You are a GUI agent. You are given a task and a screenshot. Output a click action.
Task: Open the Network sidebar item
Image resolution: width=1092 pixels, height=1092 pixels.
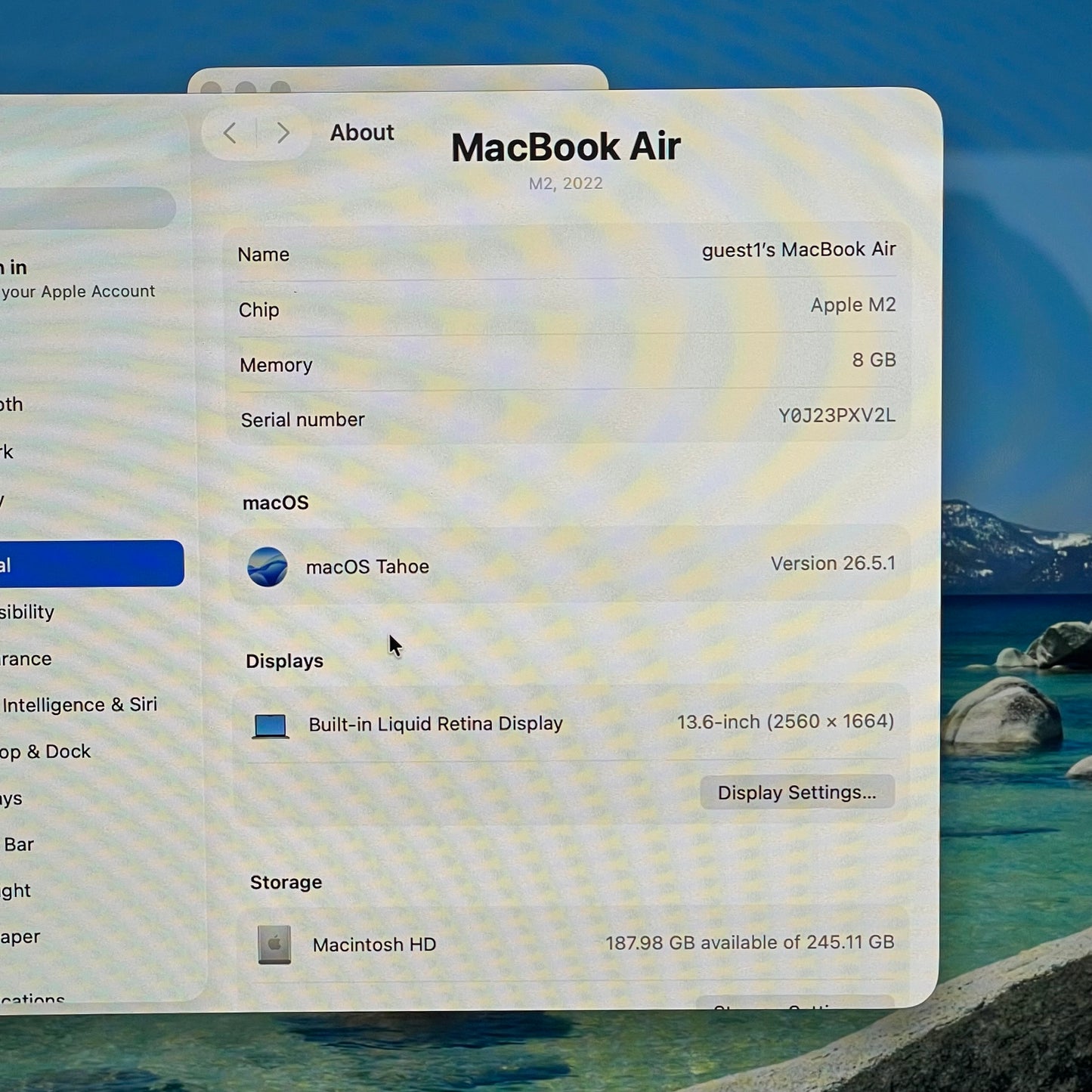click(x=7, y=452)
